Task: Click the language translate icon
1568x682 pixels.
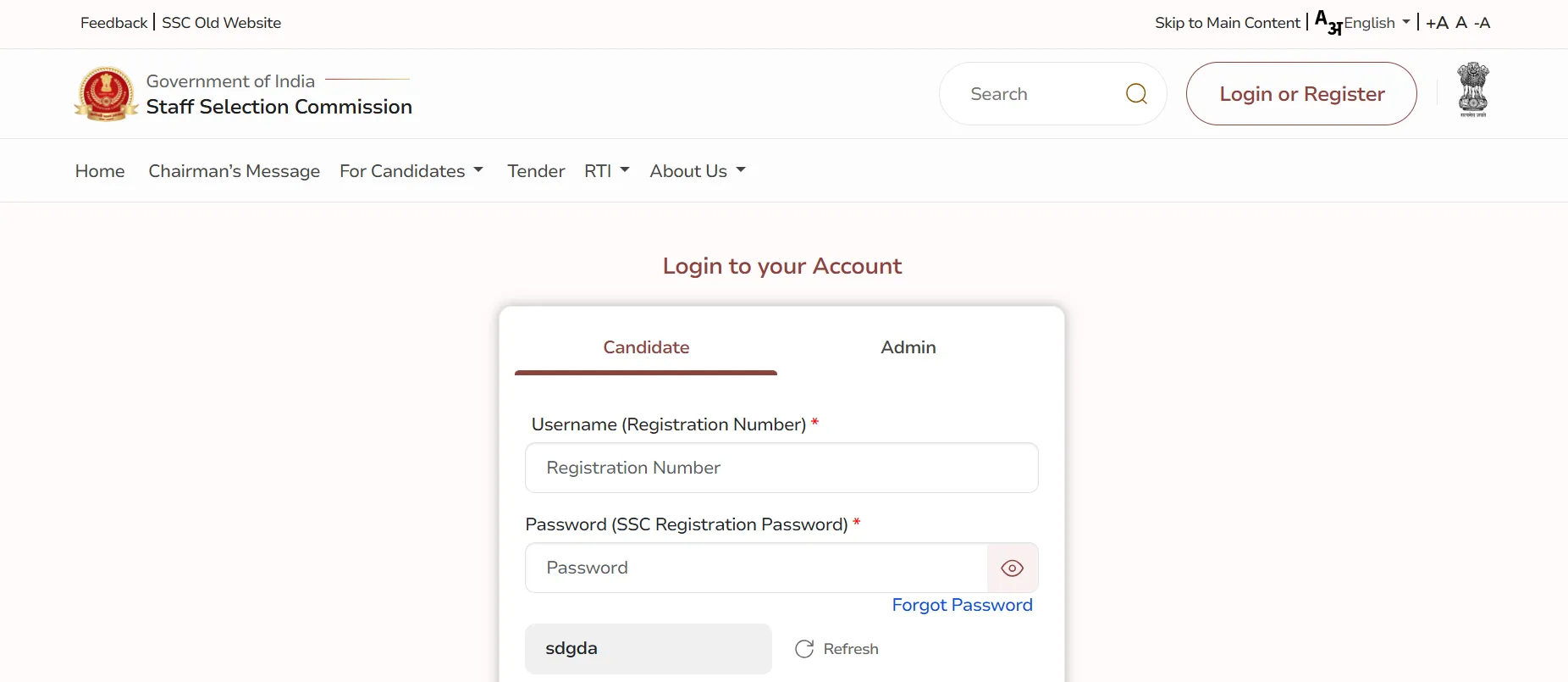Action: coord(1328,23)
